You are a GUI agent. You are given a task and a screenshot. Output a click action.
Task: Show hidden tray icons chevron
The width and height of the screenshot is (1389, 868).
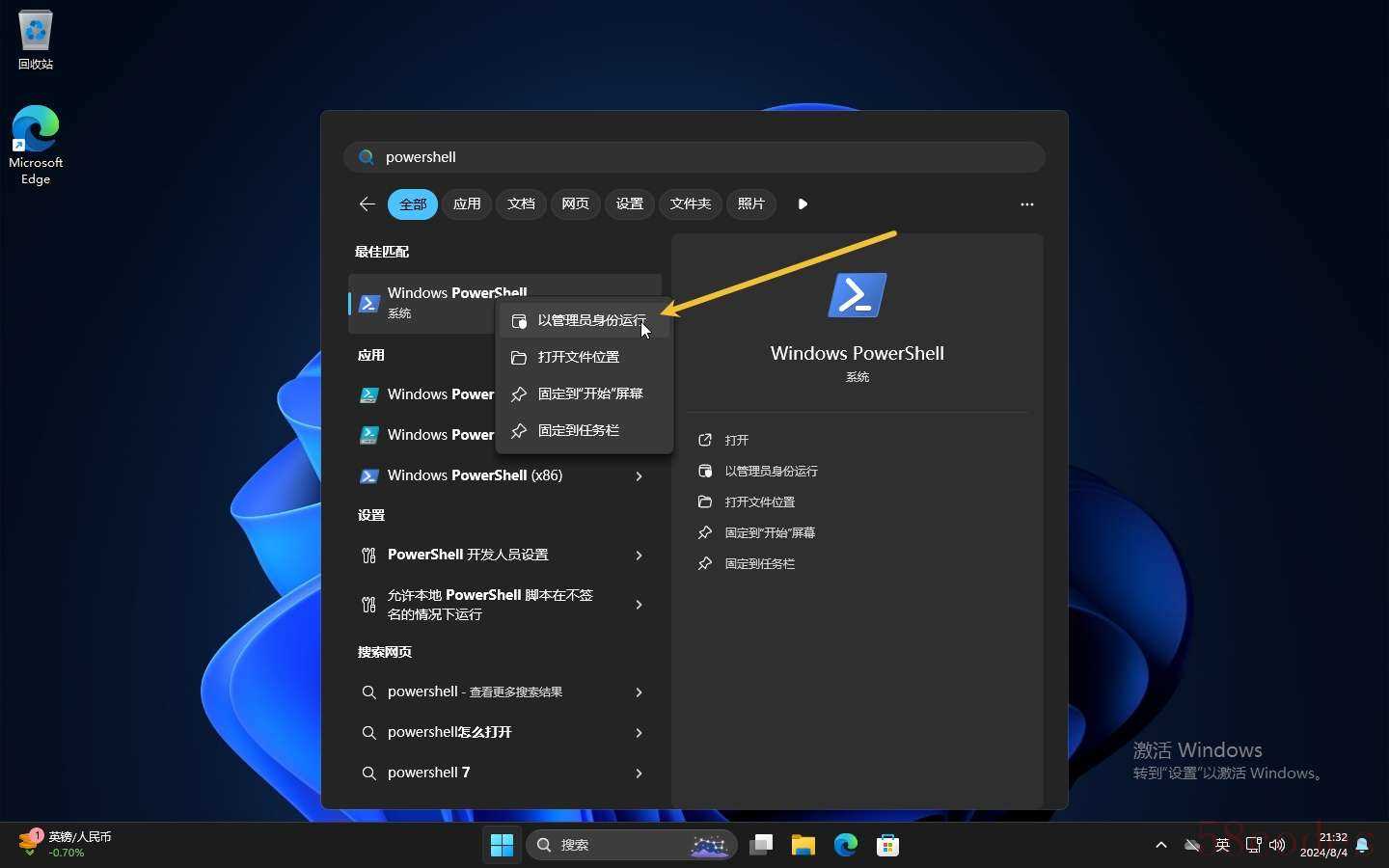1161,845
